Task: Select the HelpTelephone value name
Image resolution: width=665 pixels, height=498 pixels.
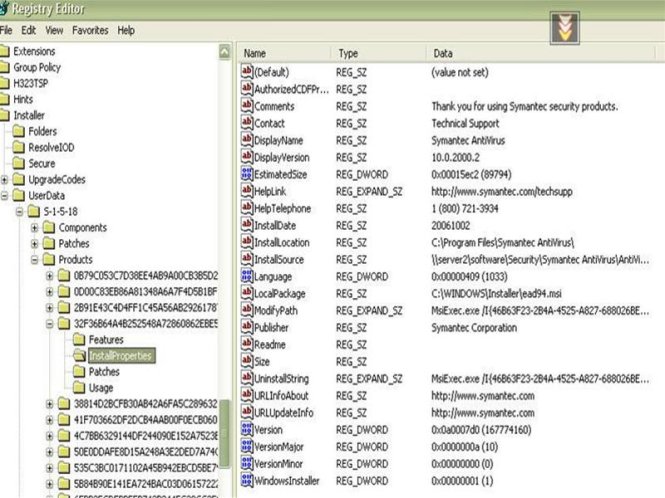Action: pyautogui.click(x=282, y=209)
